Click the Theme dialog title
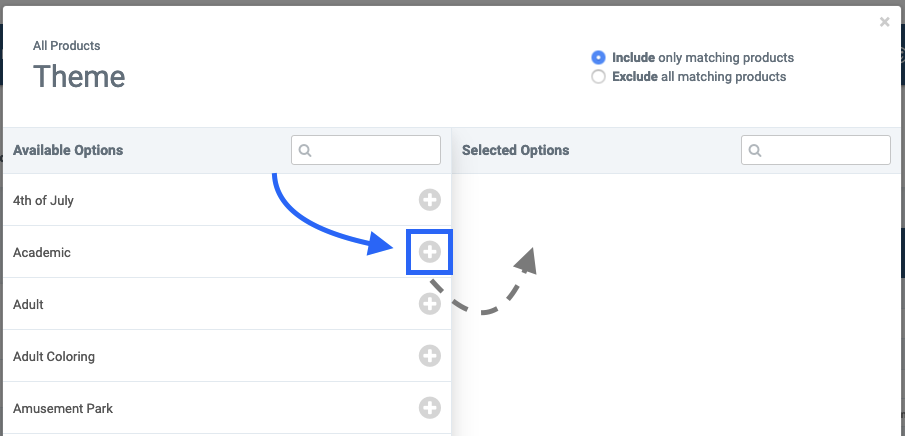Screen dimensions: 905x436 point(79,76)
